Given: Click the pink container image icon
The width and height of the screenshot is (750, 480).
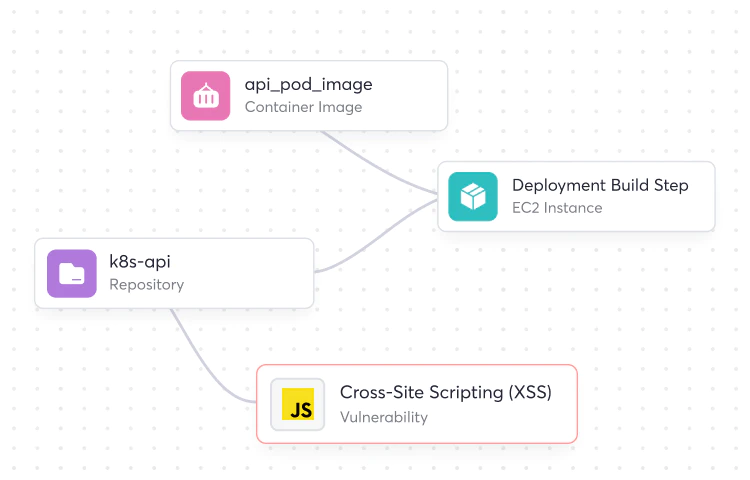Looking at the screenshot, I should coord(206,95).
